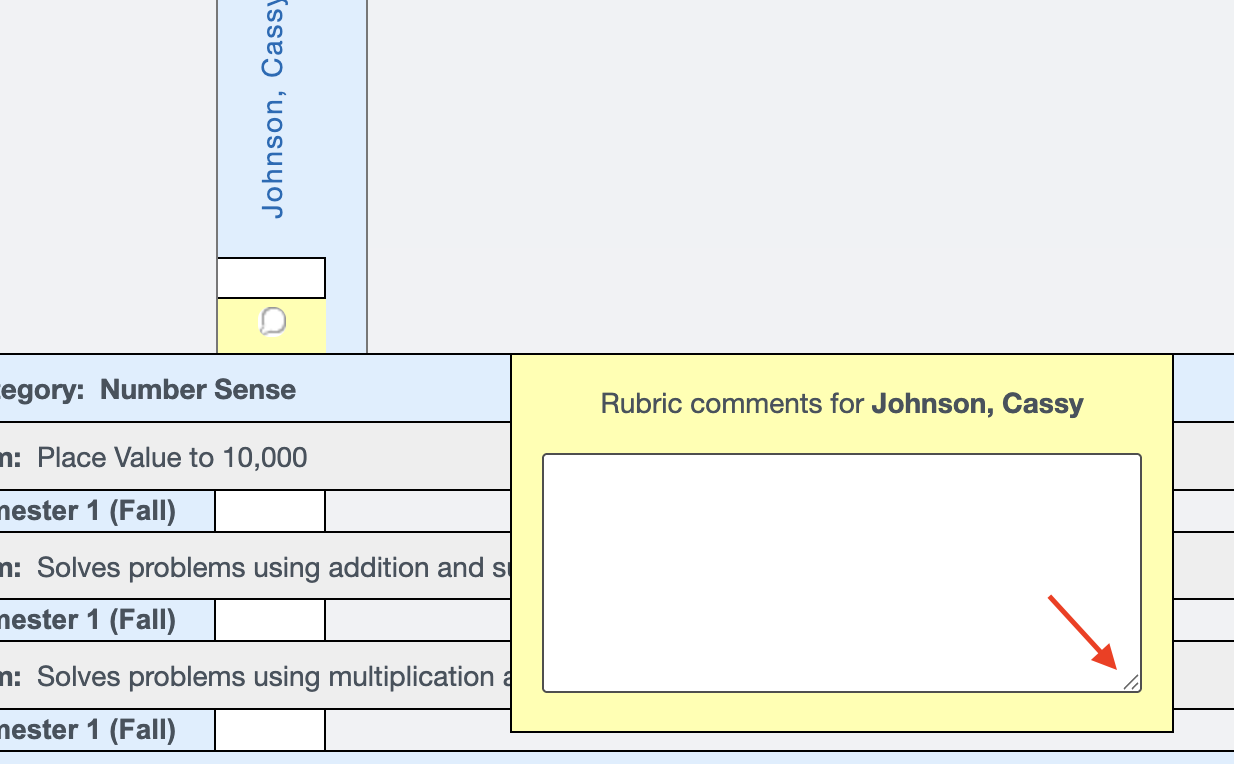Image resolution: width=1234 pixels, height=764 pixels.
Task: Click the bold Johnson, Cassy name in popup
Action: [978, 404]
